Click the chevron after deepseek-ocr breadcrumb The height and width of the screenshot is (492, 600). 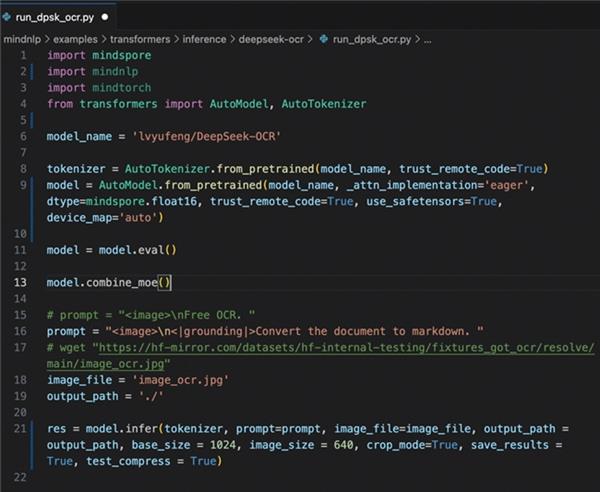pos(310,39)
